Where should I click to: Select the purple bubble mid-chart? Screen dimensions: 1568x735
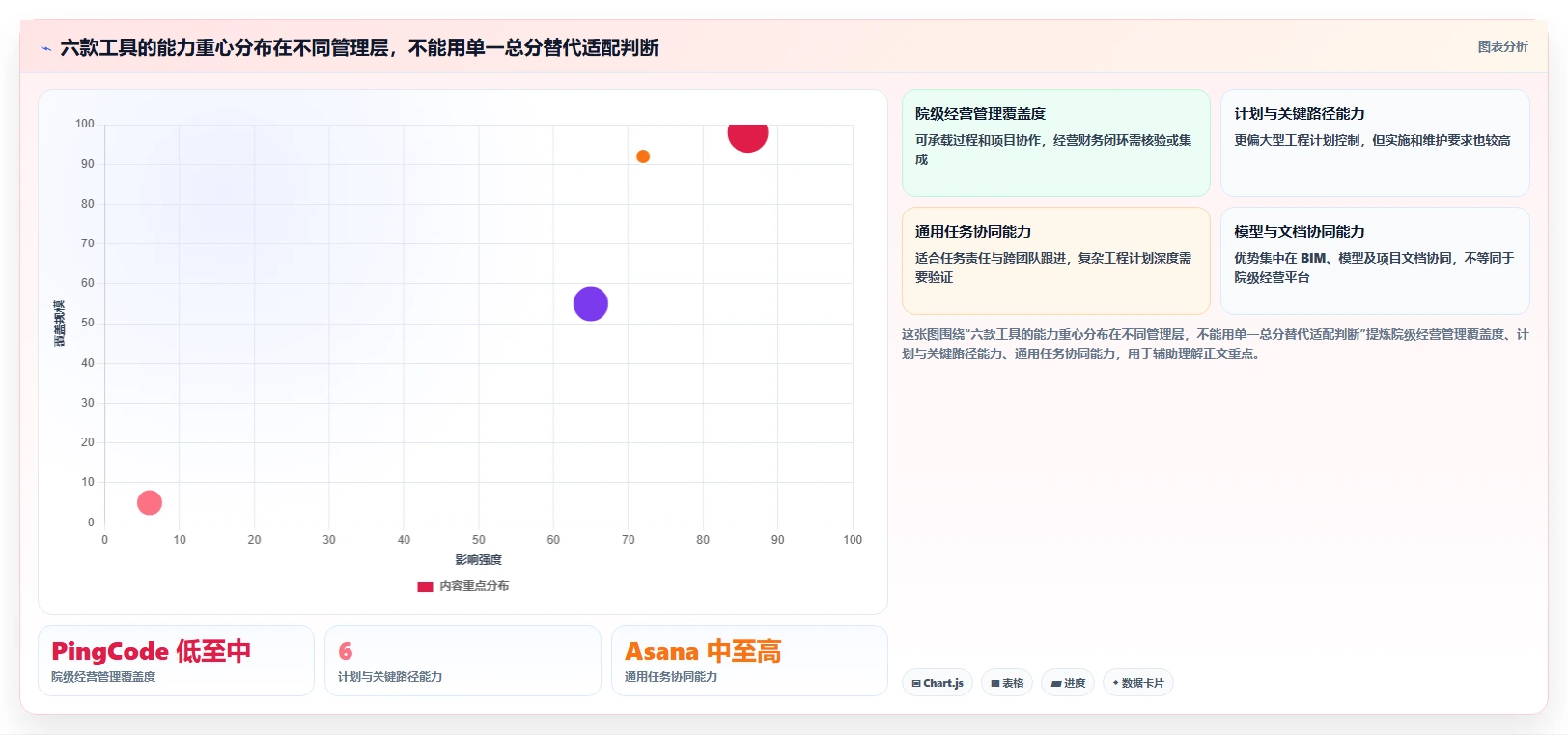click(x=591, y=303)
